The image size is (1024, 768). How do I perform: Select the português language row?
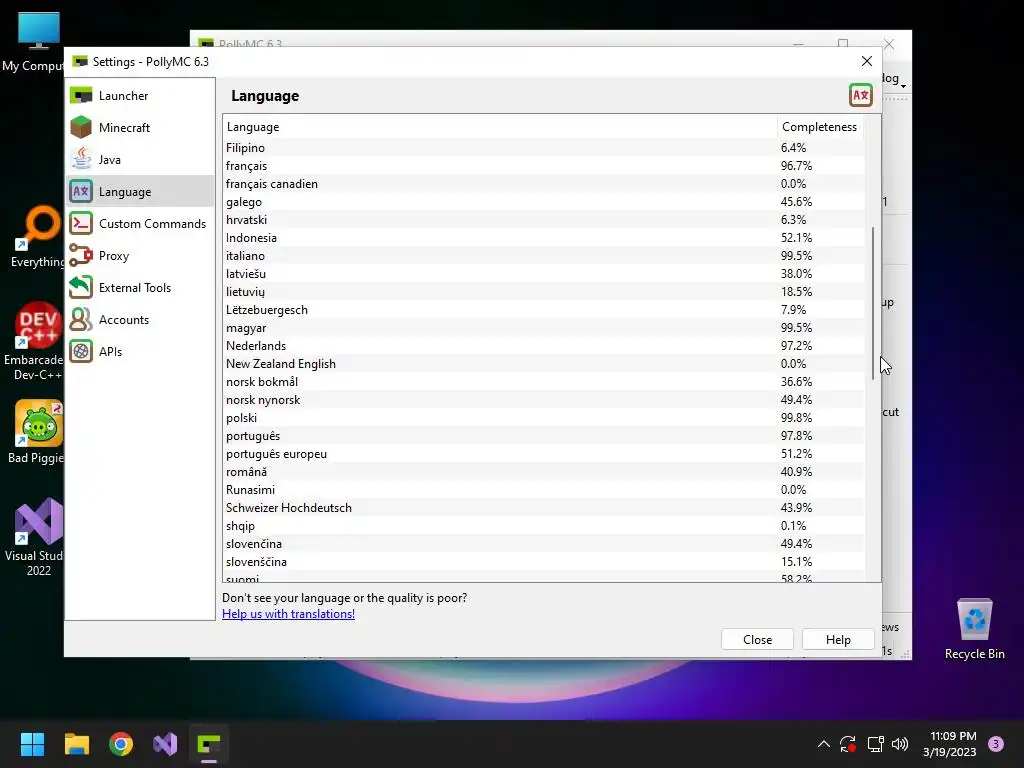pyautogui.click(x=544, y=436)
